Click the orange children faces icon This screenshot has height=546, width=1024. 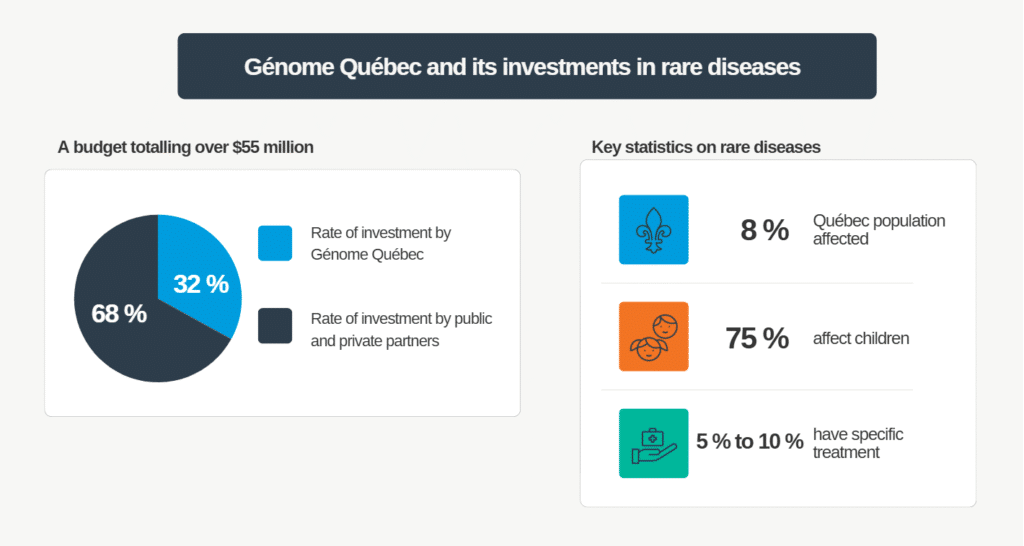(653, 336)
